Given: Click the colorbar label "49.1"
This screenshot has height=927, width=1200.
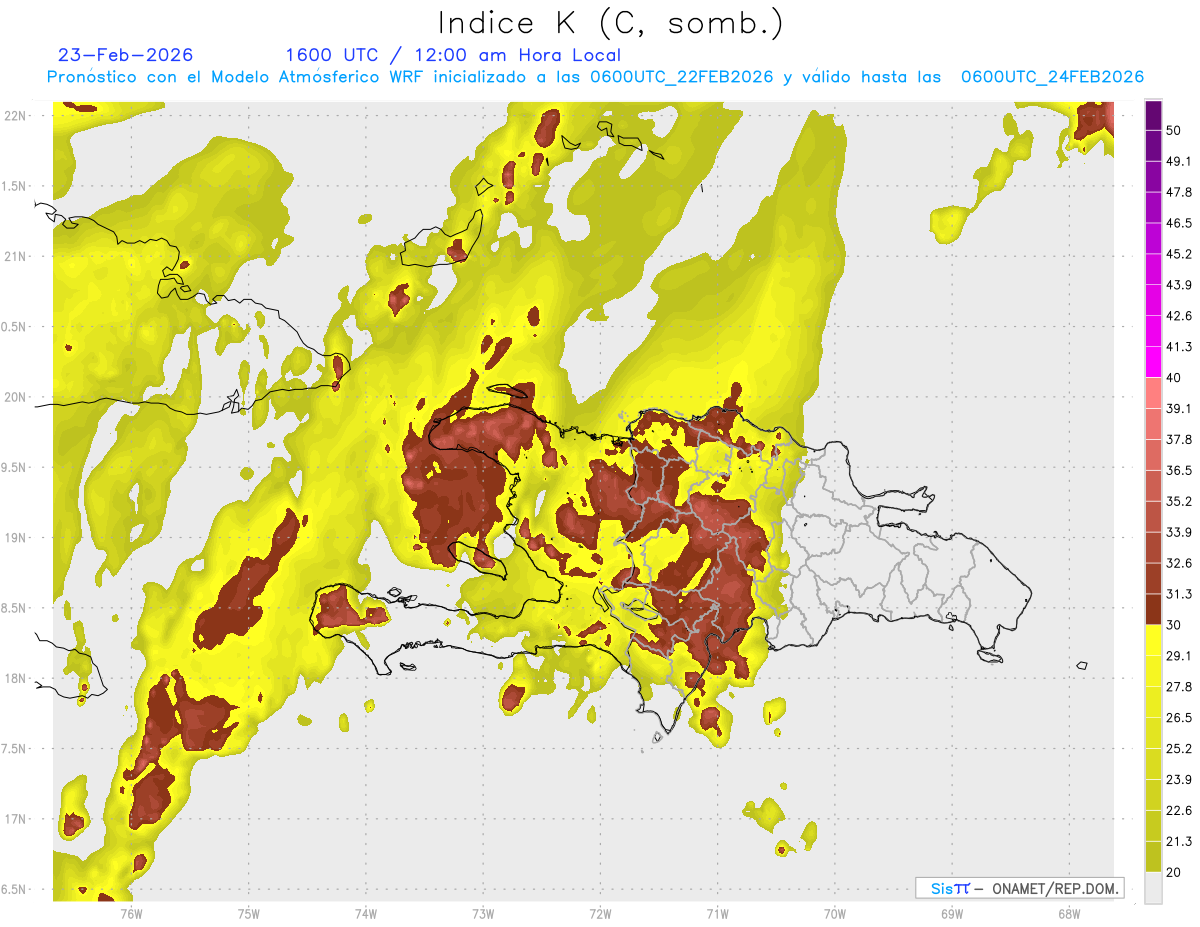Looking at the screenshot, I should (x=1179, y=161).
